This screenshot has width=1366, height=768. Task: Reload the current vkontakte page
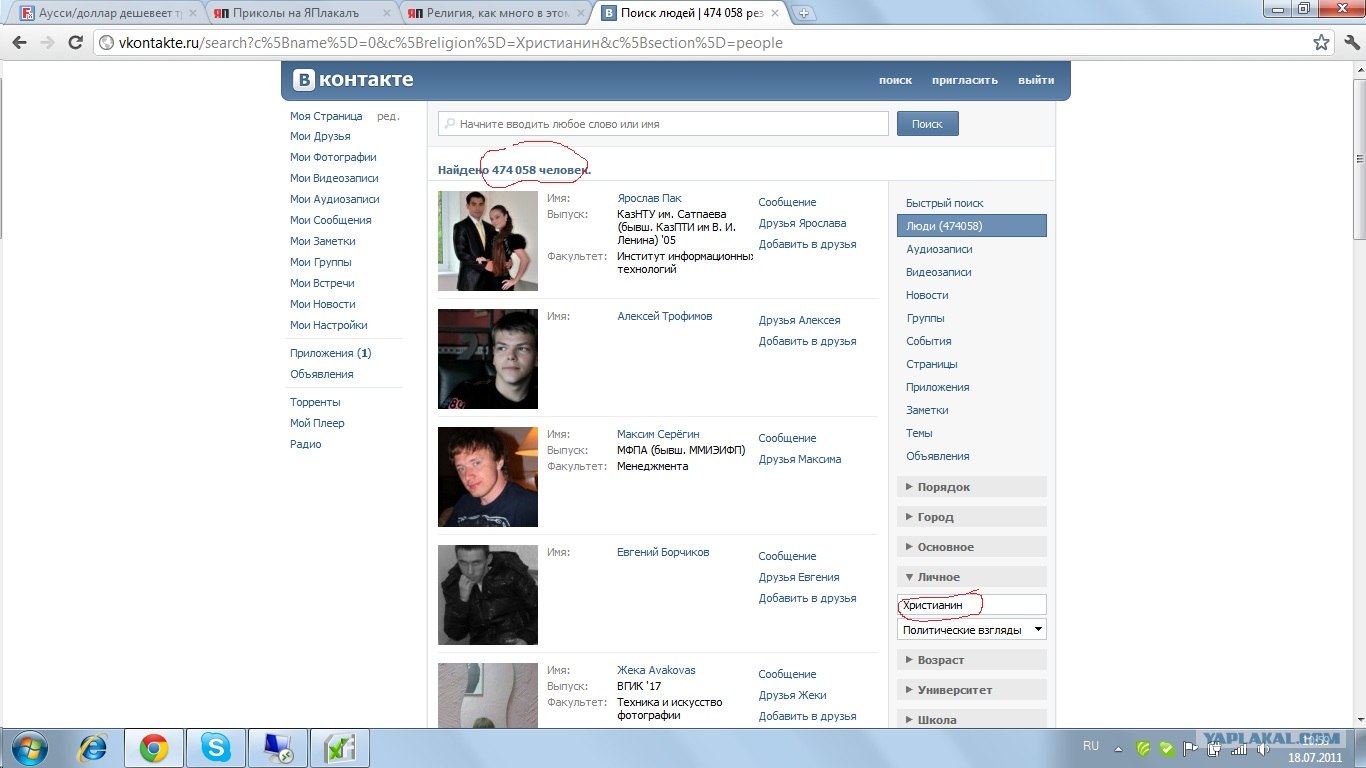click(x=75, y=43)
